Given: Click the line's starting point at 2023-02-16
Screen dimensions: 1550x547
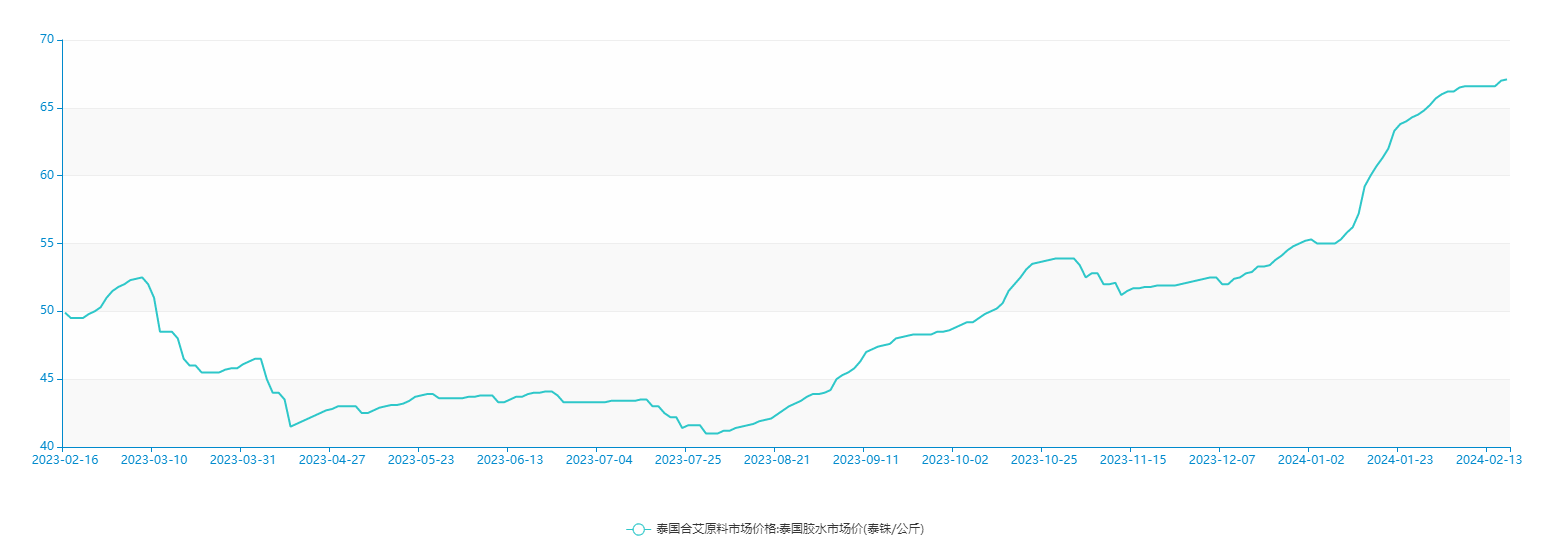Looking at the screenshot, I should pyautogui.click(x=65, y=312).
